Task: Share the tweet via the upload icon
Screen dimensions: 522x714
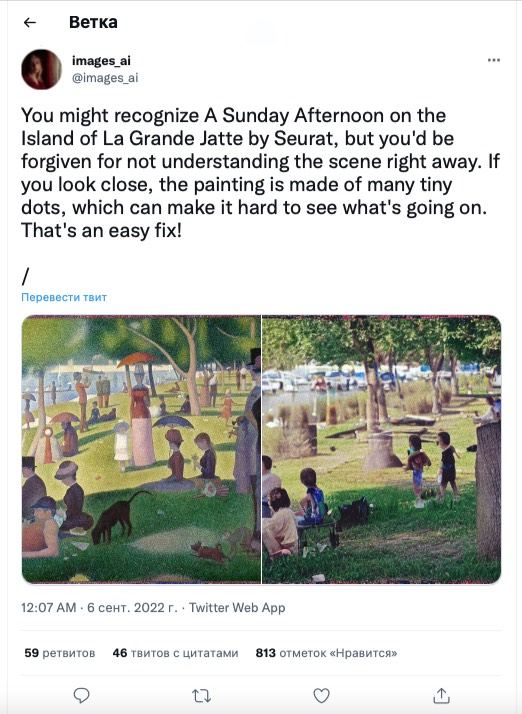Action: tap(441, 695)
